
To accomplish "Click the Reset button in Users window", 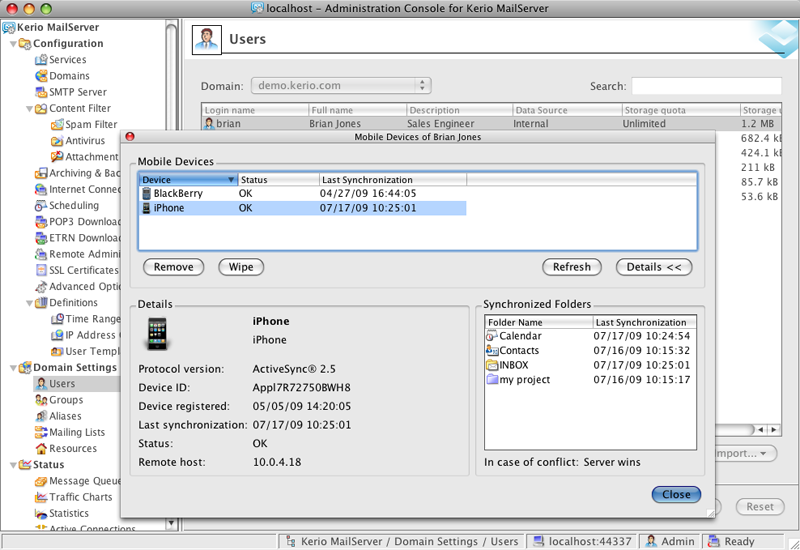I will (x=760, y=507).
